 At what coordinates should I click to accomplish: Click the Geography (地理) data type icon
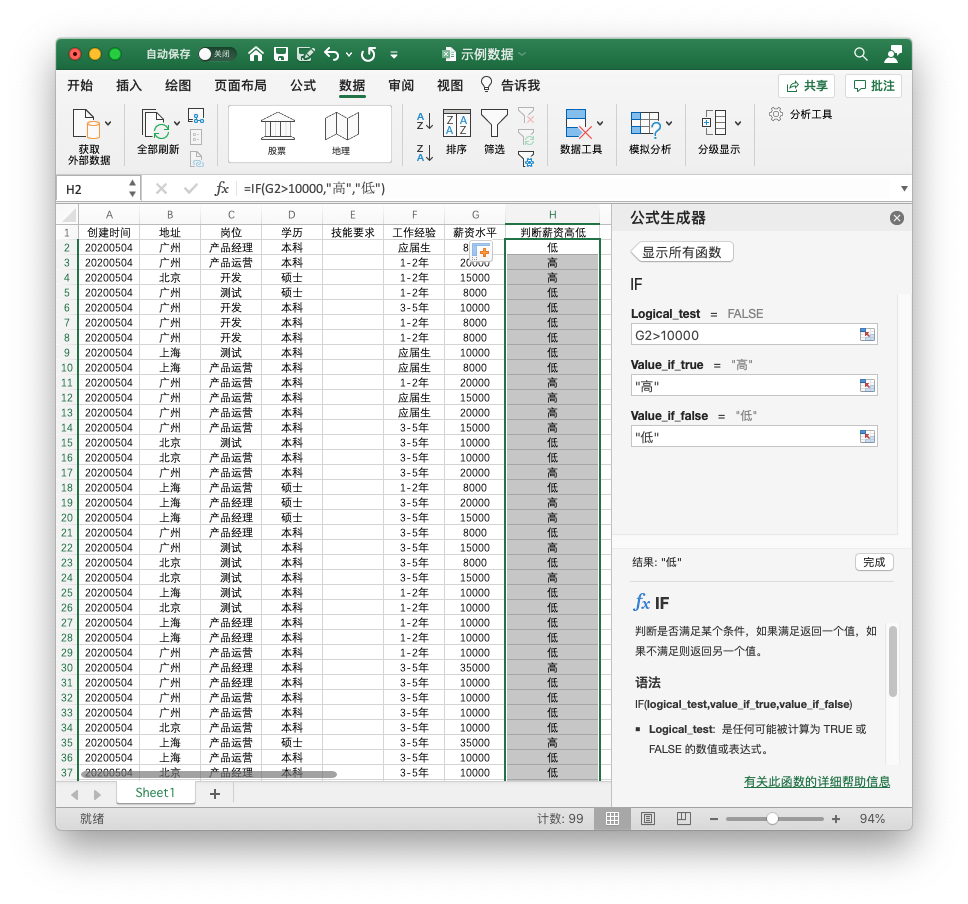[341, 127]
